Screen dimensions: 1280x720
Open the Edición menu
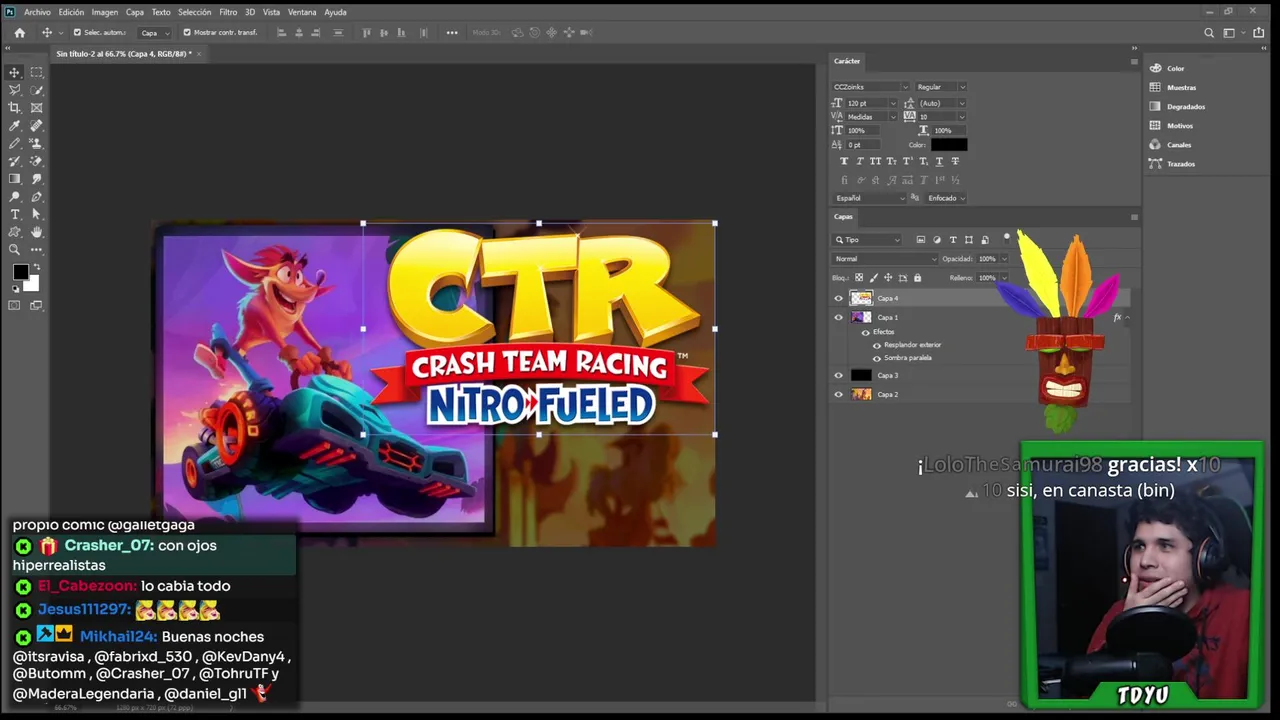click(x=71, y=12)
